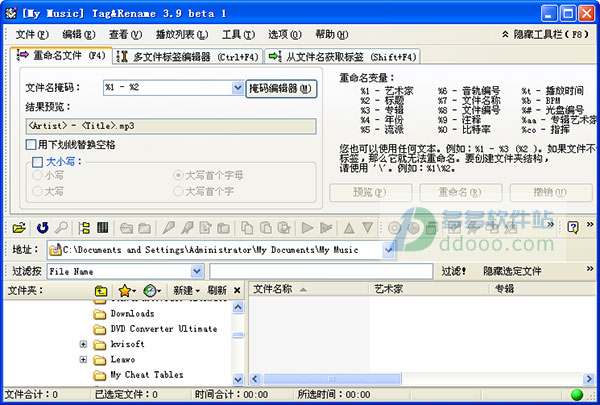
Task: Open the favorites star menu
Action: 127,291
